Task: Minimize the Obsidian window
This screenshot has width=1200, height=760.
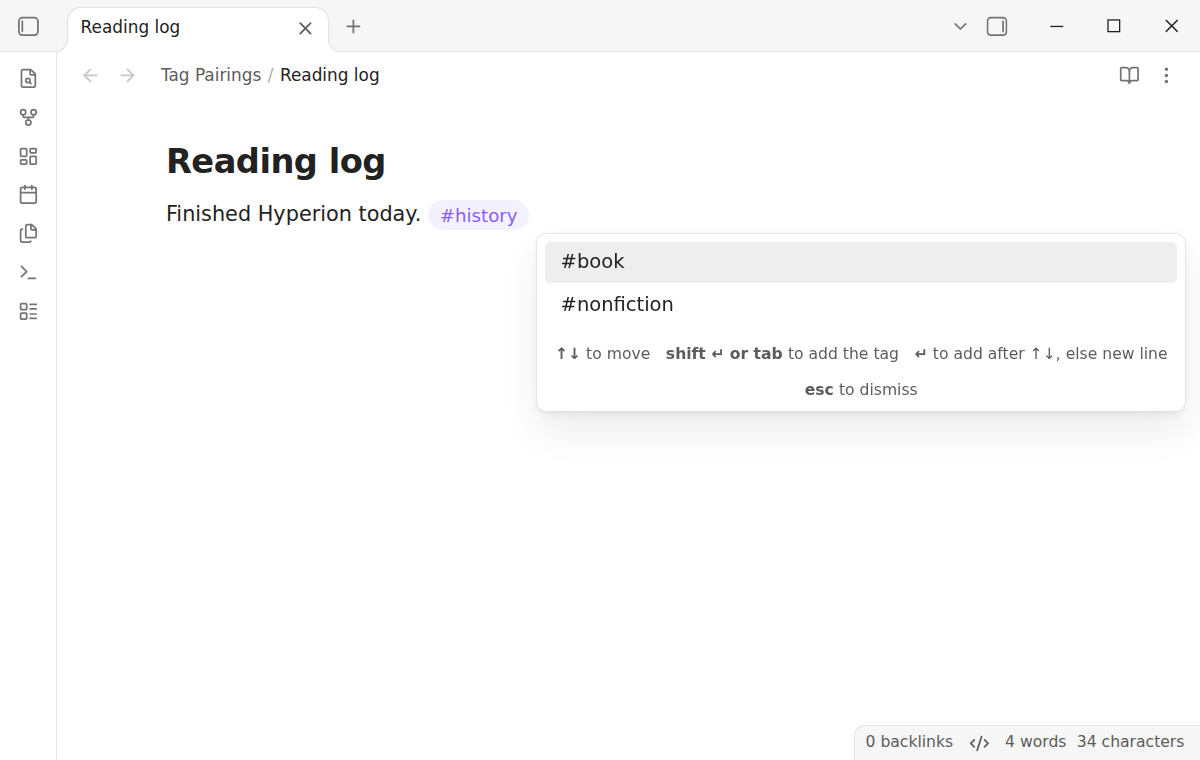Action: point(1057,27)
